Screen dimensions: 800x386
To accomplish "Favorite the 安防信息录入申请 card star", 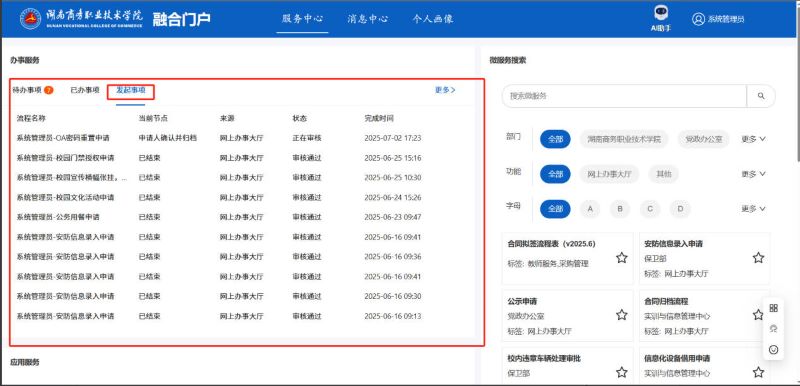I will coord(758,258).
